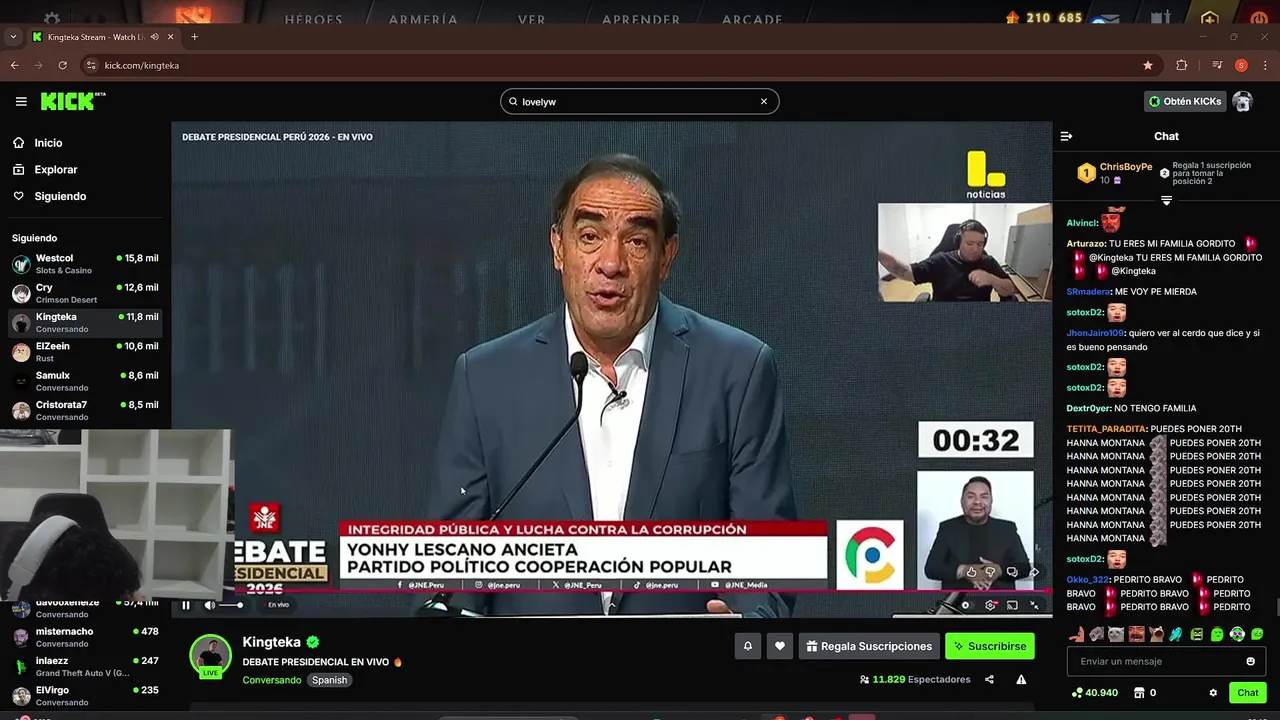Pause the live stream

click(x=186, y=605)
